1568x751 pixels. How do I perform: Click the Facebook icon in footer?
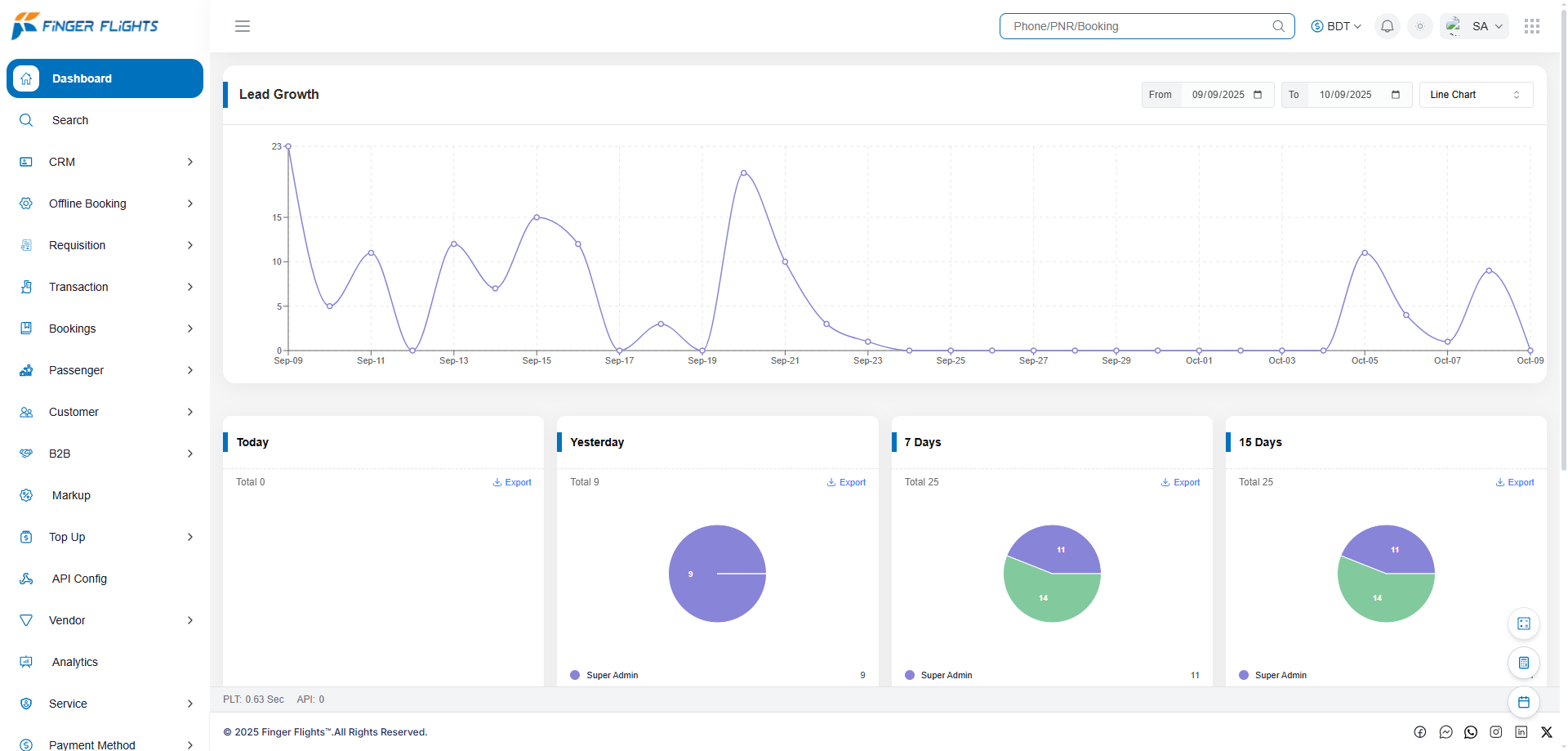[1420, 732]
